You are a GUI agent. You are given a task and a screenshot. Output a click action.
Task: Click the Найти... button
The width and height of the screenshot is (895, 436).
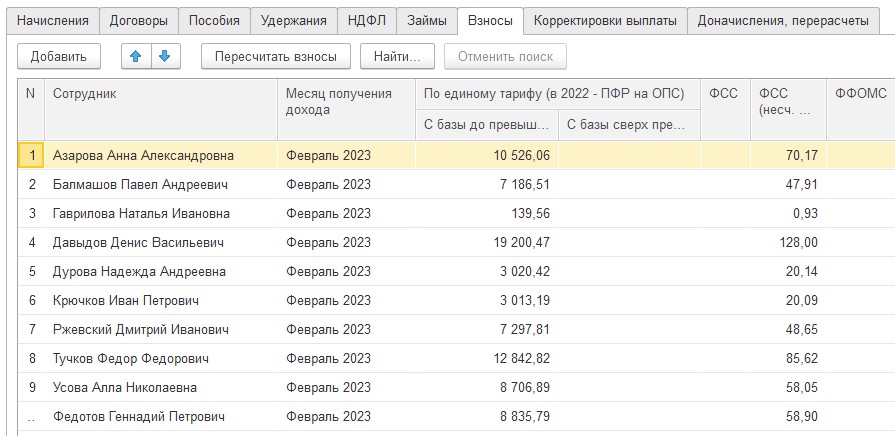(x=397, y=57)
